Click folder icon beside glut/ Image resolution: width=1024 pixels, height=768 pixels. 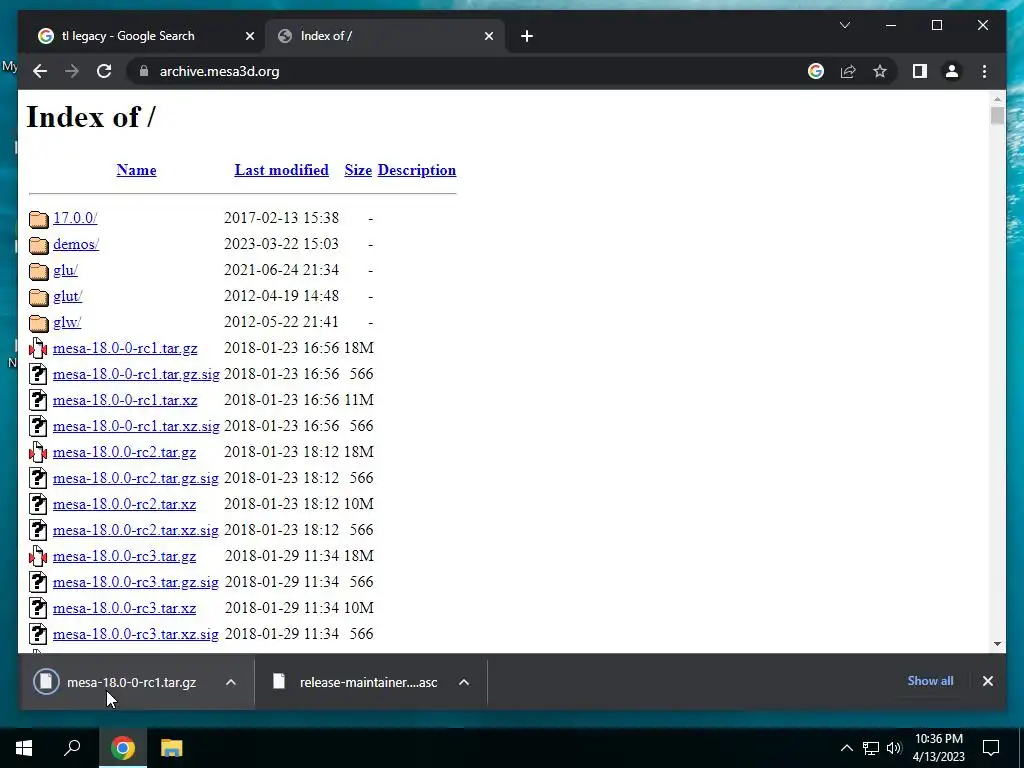point(39,297)
